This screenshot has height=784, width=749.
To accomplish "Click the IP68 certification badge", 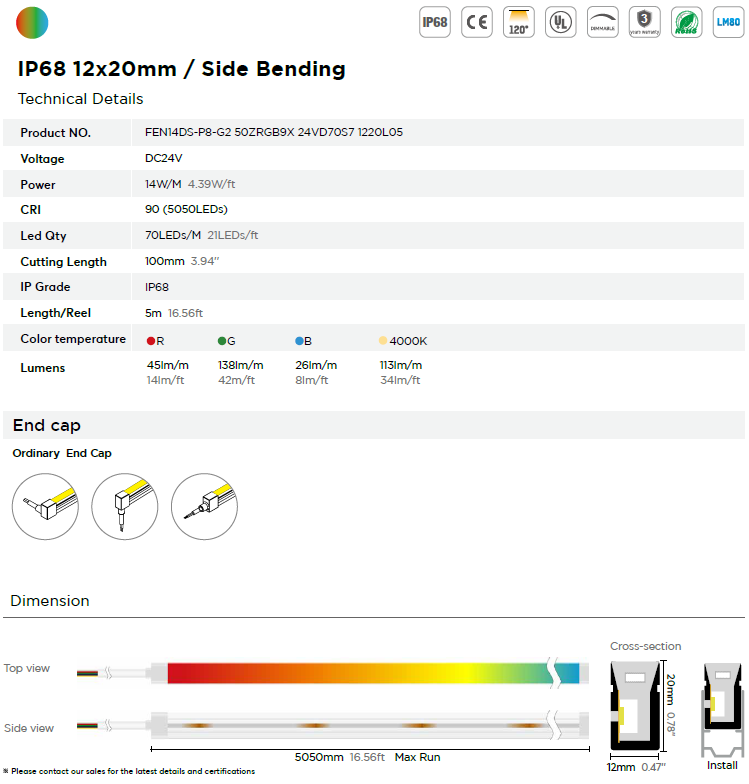I will click(434, 22).
